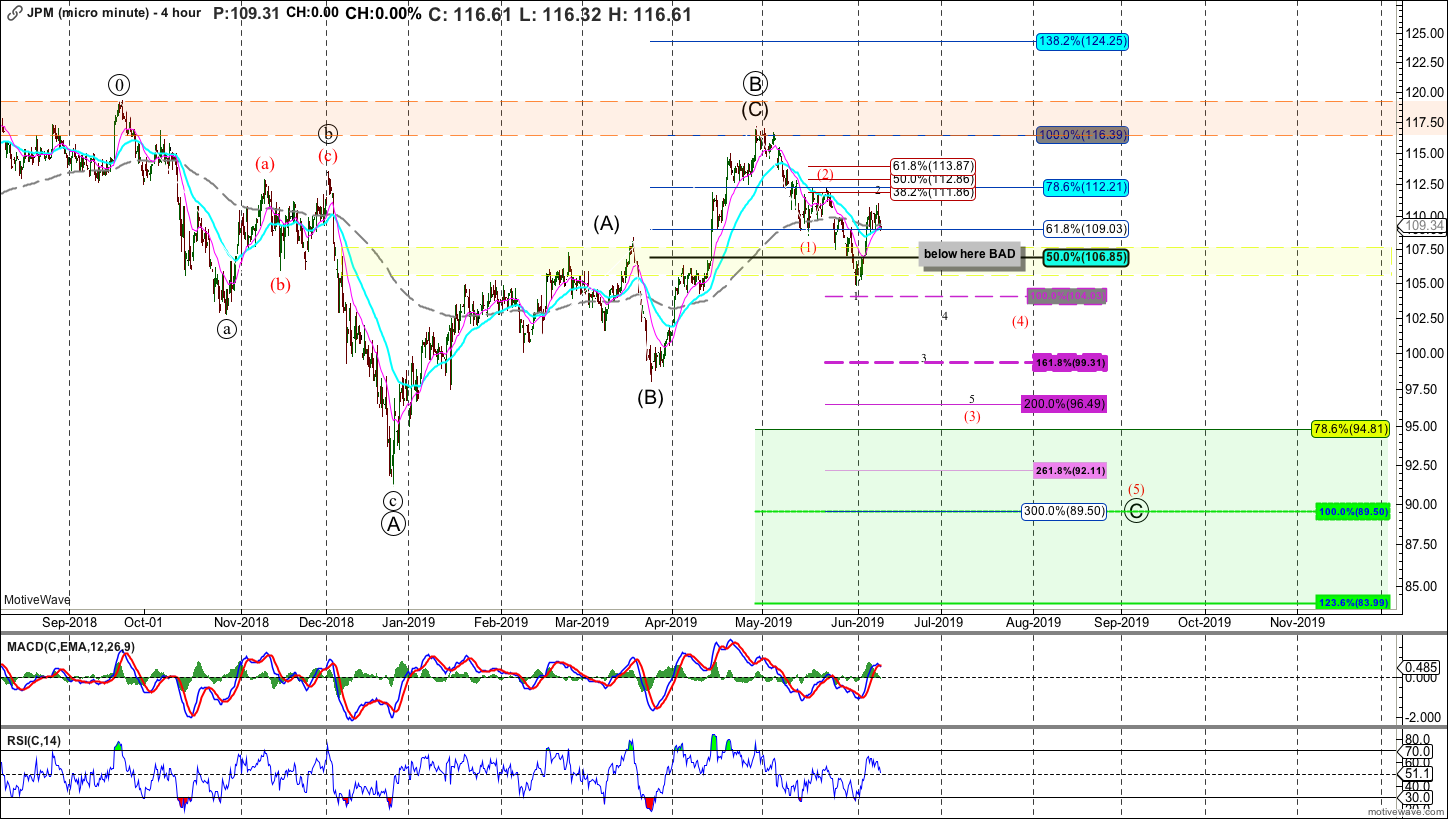Select the 100.0%(116.39) Fibonacci label

point(1083,135)
